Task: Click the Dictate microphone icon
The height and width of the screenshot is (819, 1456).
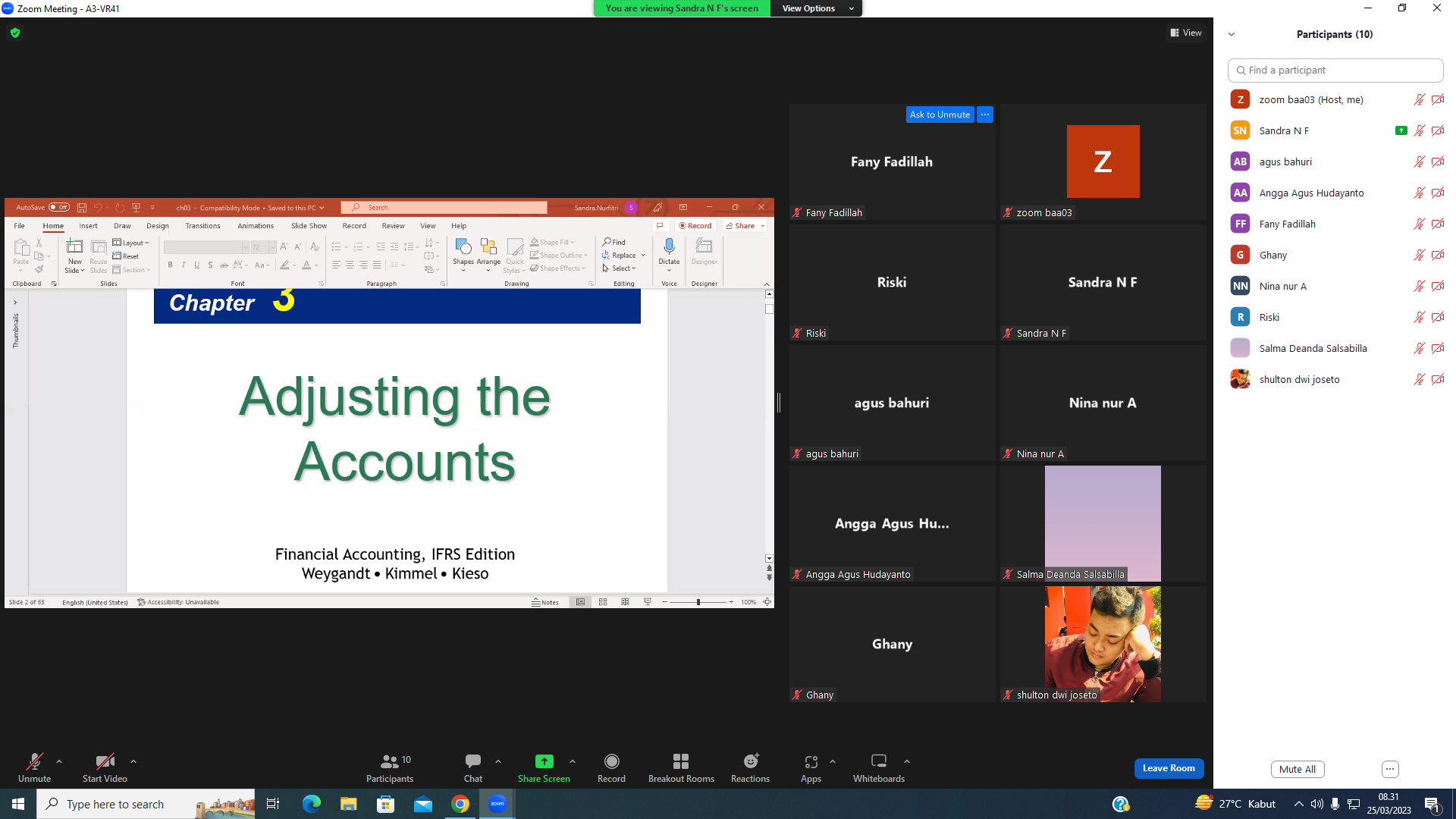Action: [x=669, y=246]
